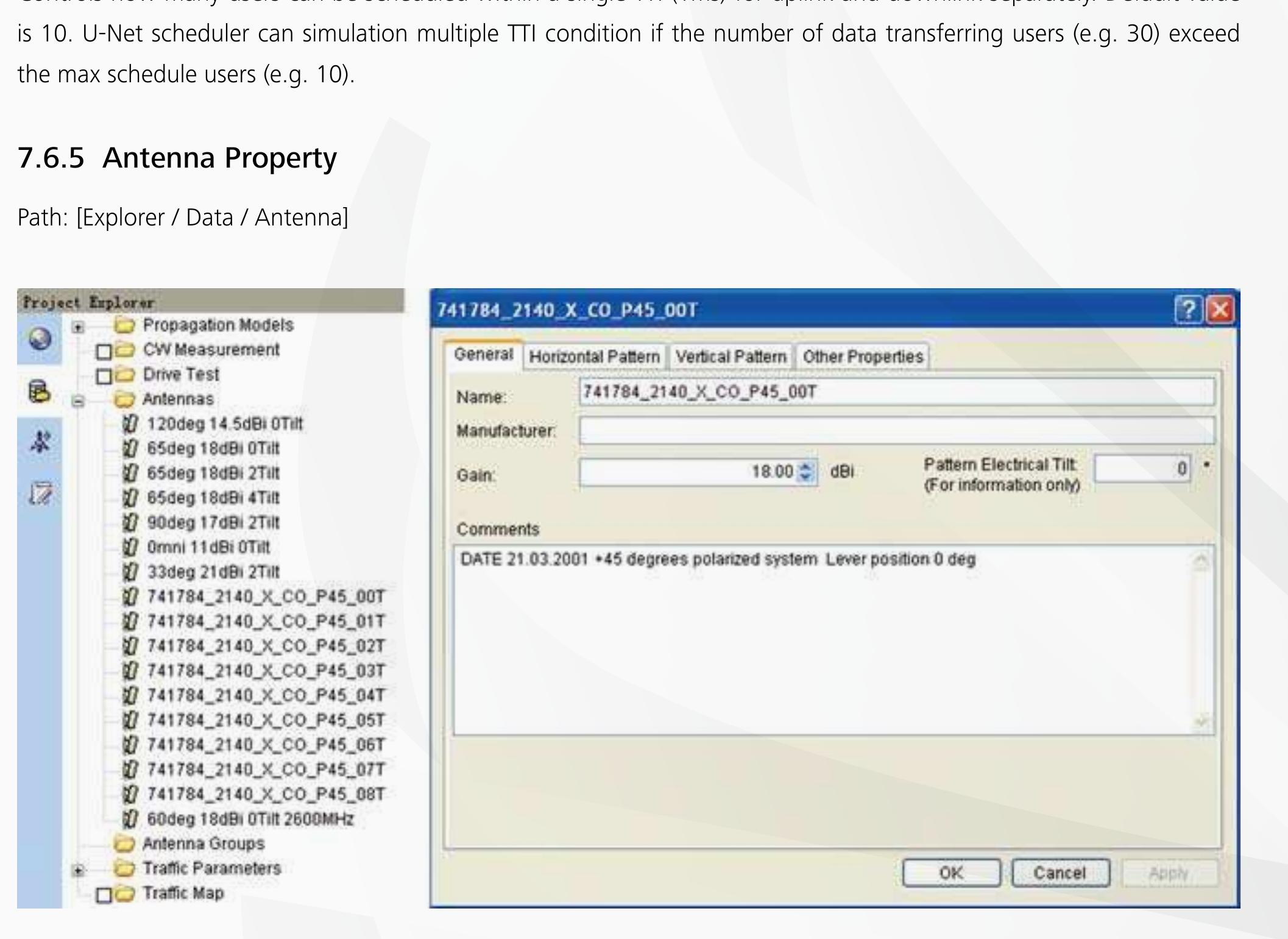Toggle the CW Measurement checkbox
The height and width of the screenshot is (939, 1288).
coord(104,352)
